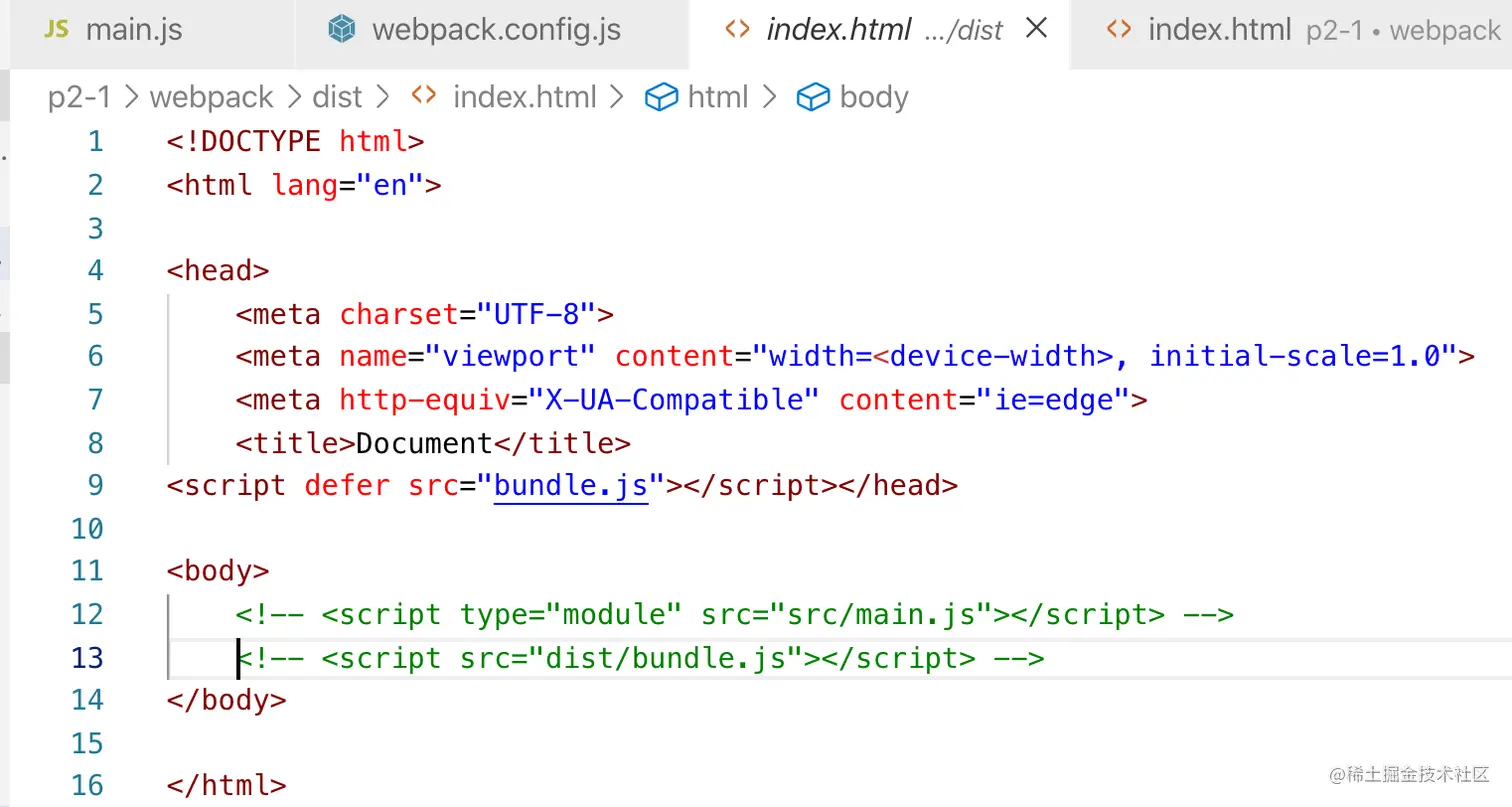The image size is (1512, 807).
Task: Click HTML icon on index.html p2-1 tab
Action: (1118, 30)
